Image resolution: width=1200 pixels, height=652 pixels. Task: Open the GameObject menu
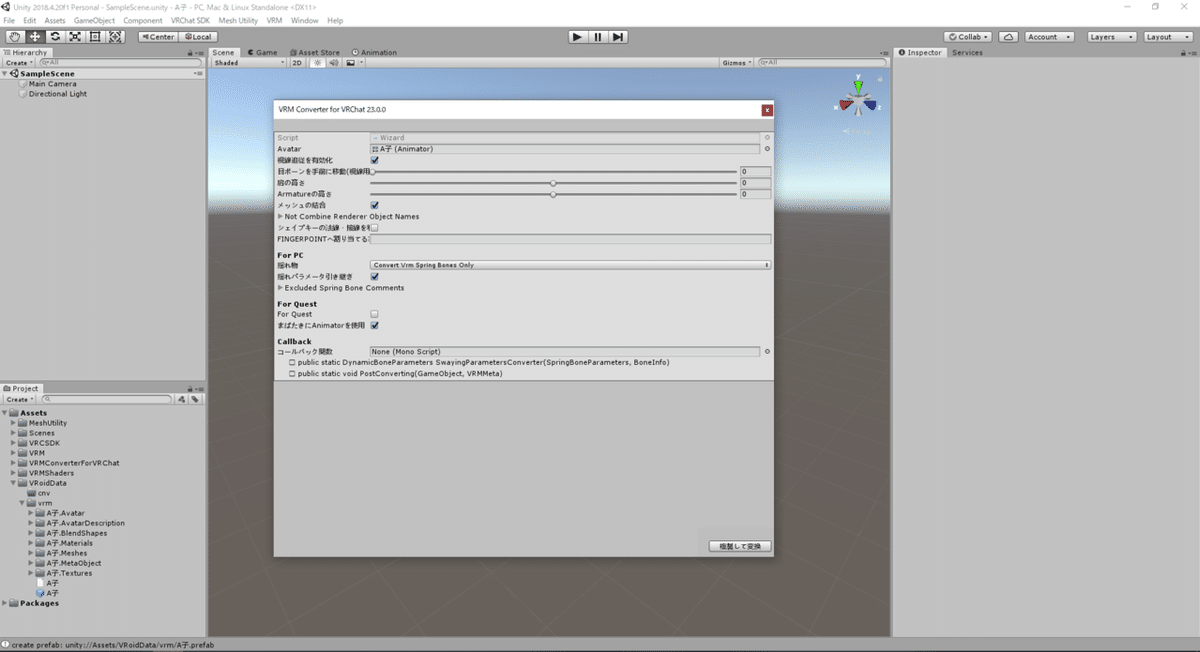94,20
